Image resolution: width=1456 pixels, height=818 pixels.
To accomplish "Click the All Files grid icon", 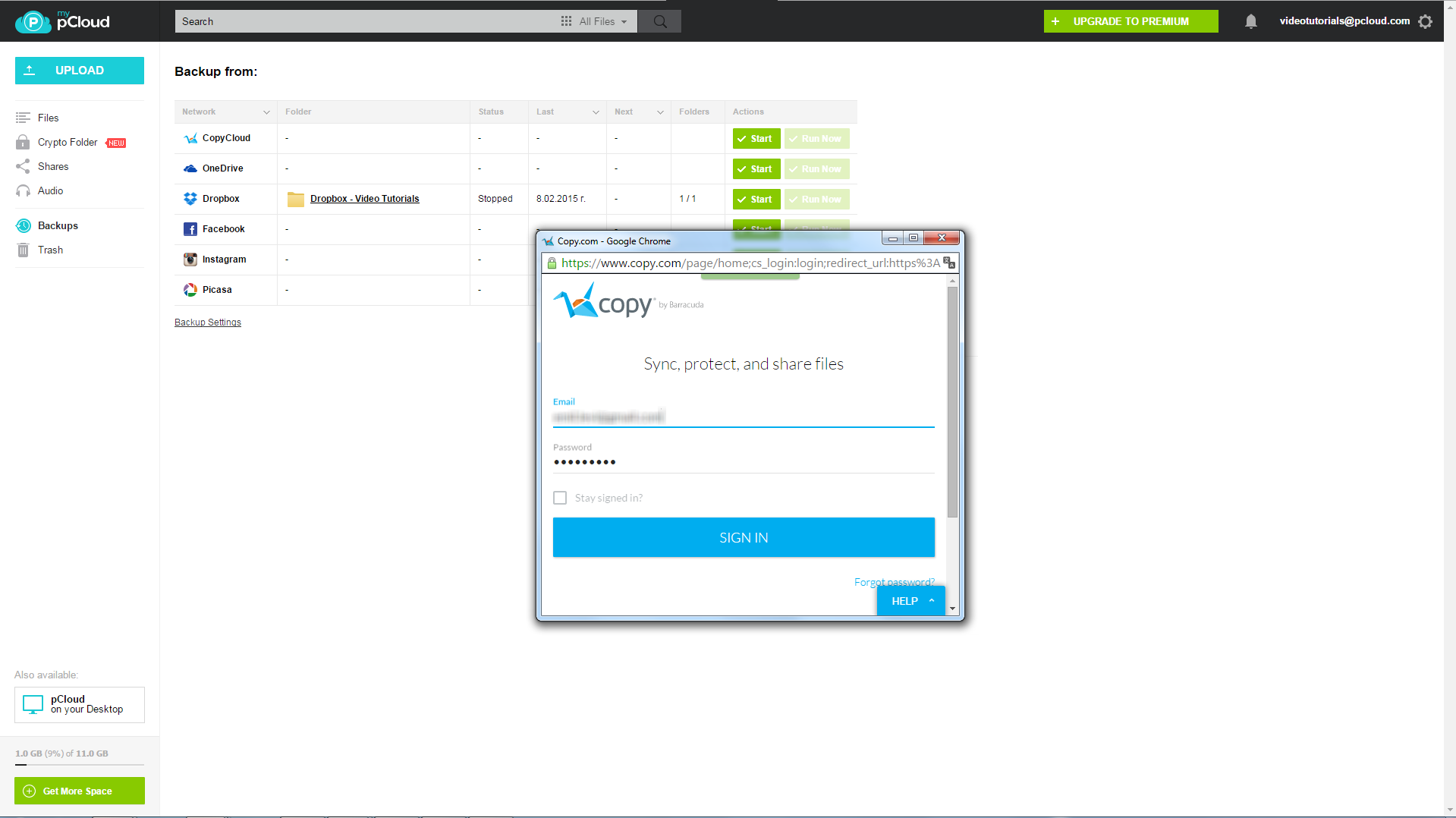I will click(x=566, y=21).
